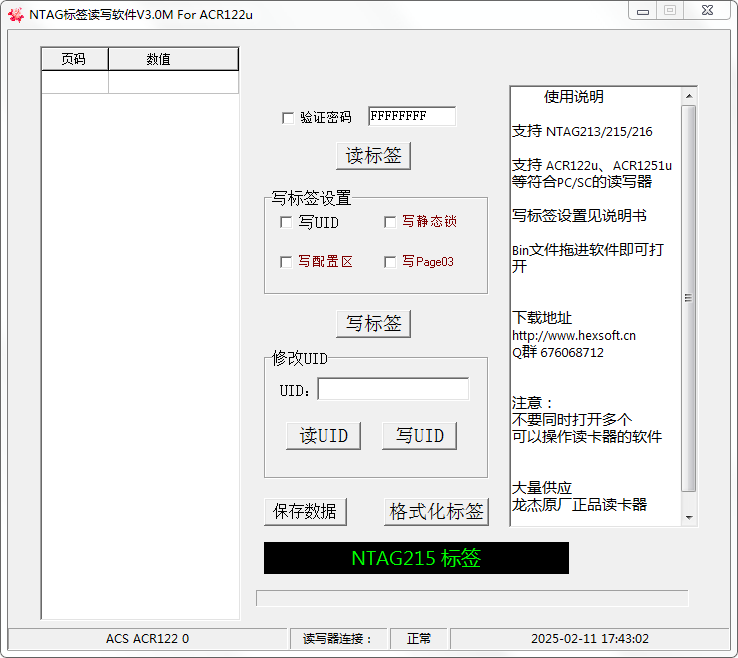Click the 使用说明 heading

[x=574, y=97]
